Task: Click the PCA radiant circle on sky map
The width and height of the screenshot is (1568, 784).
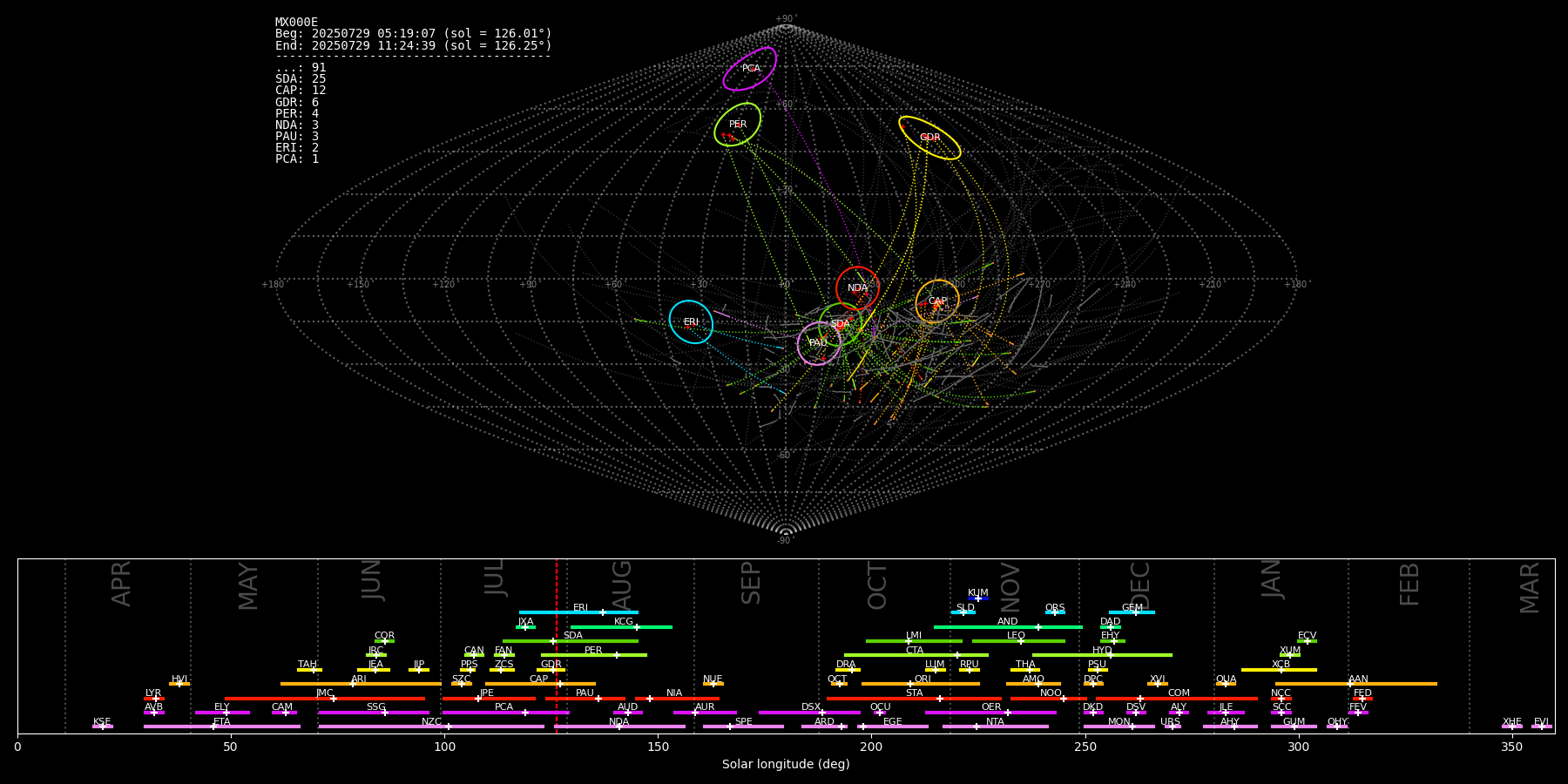Action: click(750, 69)
